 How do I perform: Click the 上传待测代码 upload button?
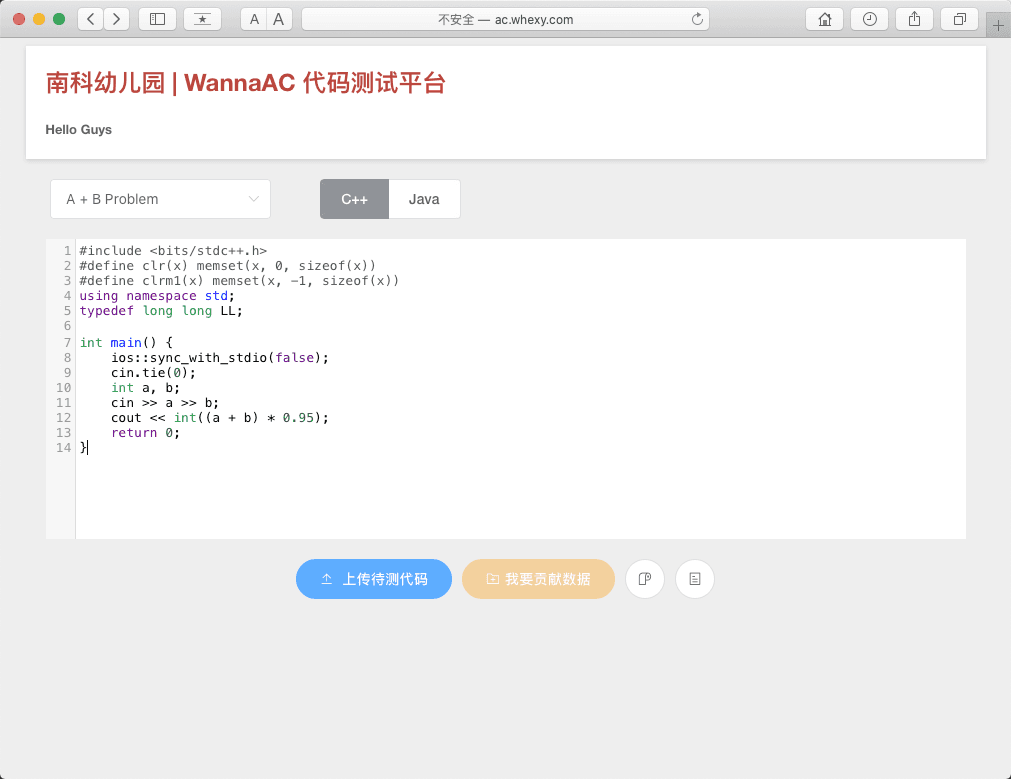tap(374, 579)
